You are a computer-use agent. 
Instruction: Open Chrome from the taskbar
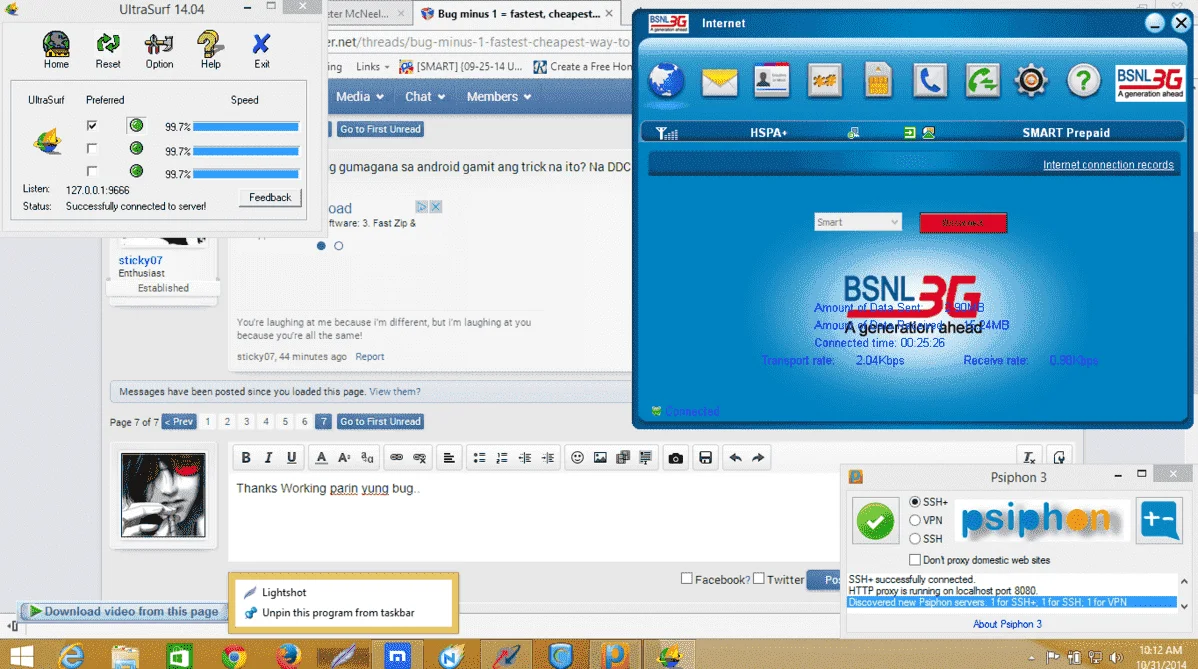234,656
